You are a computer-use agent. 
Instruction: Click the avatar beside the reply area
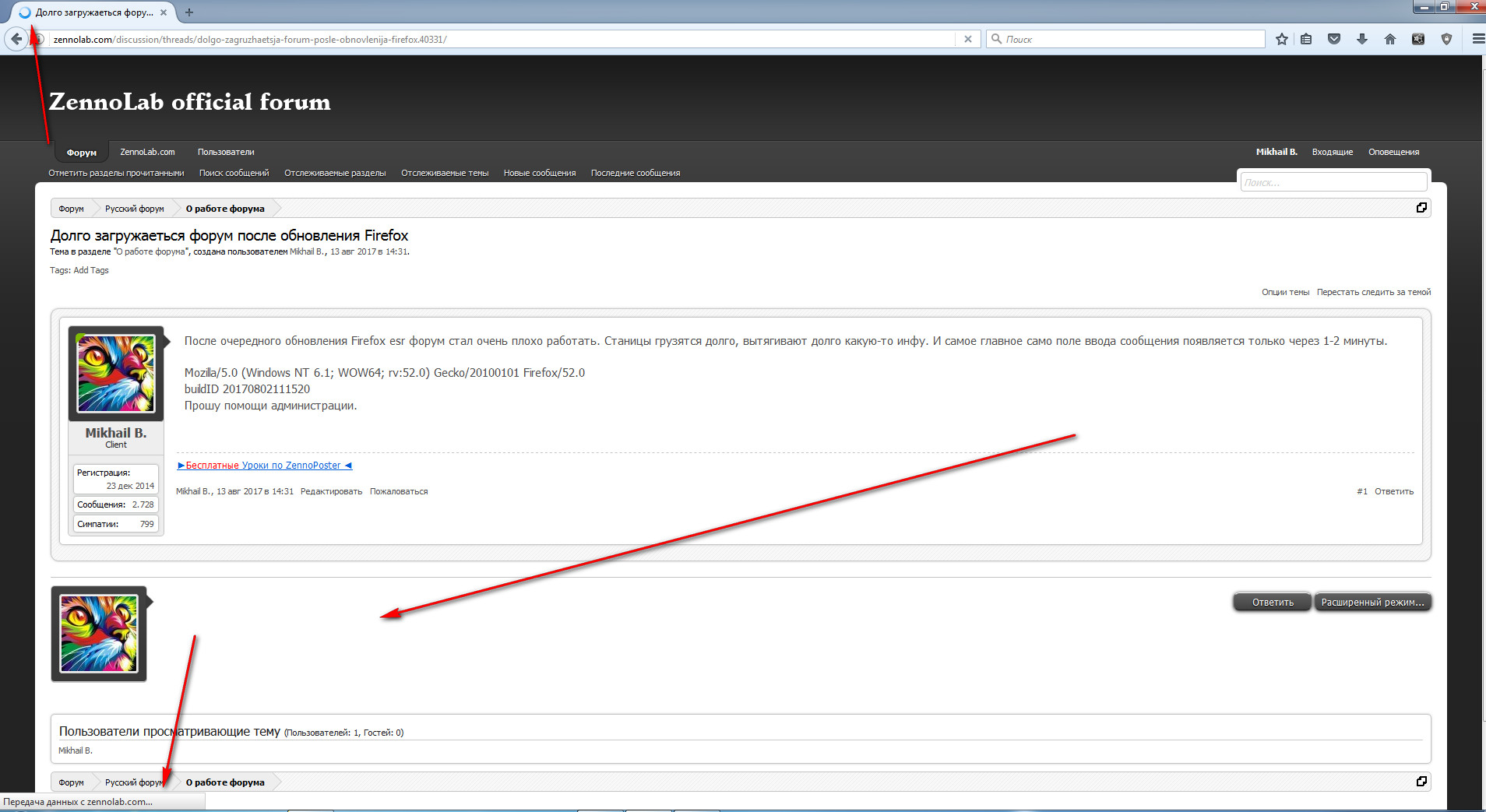[99, 634]
